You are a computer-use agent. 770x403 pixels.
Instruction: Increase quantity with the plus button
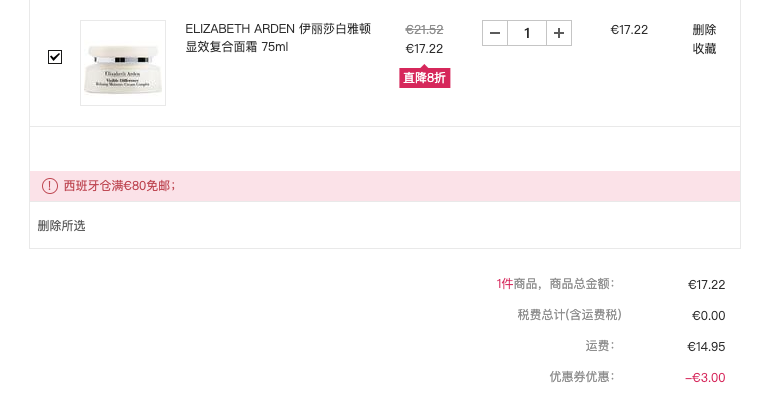[x=559, y=33]
